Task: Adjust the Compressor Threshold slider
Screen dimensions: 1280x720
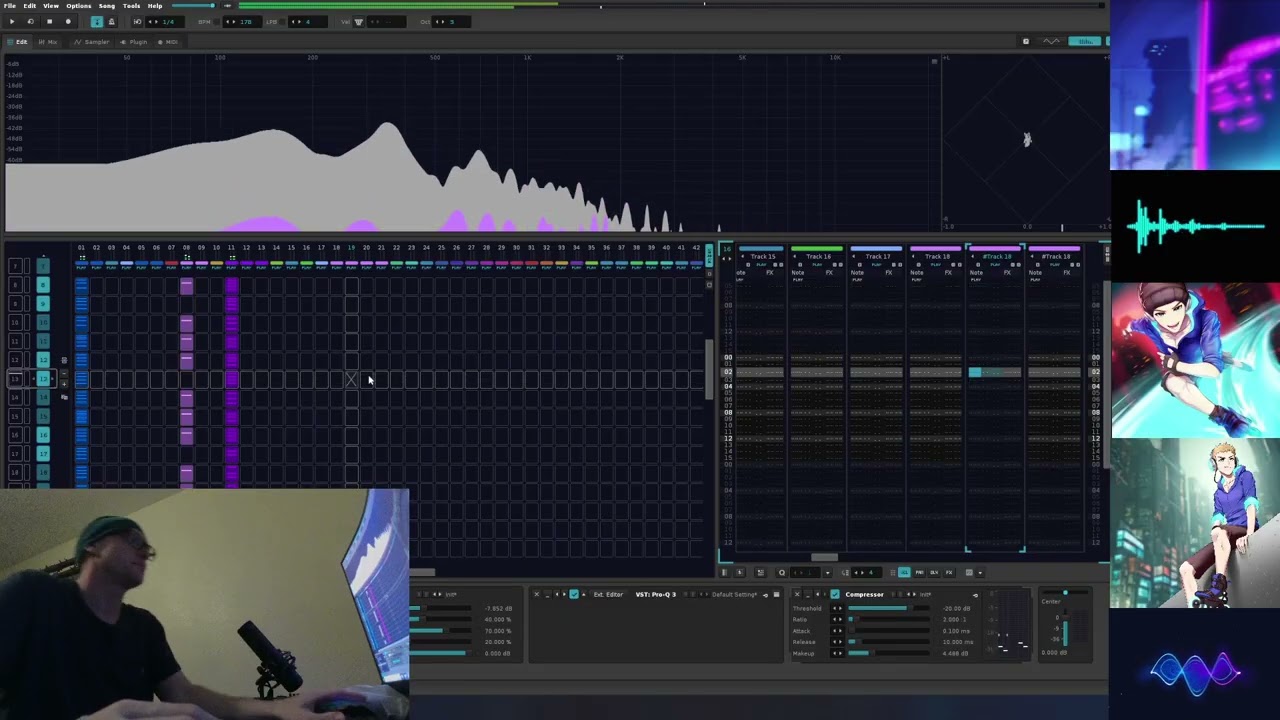Action: pos(889,608)
